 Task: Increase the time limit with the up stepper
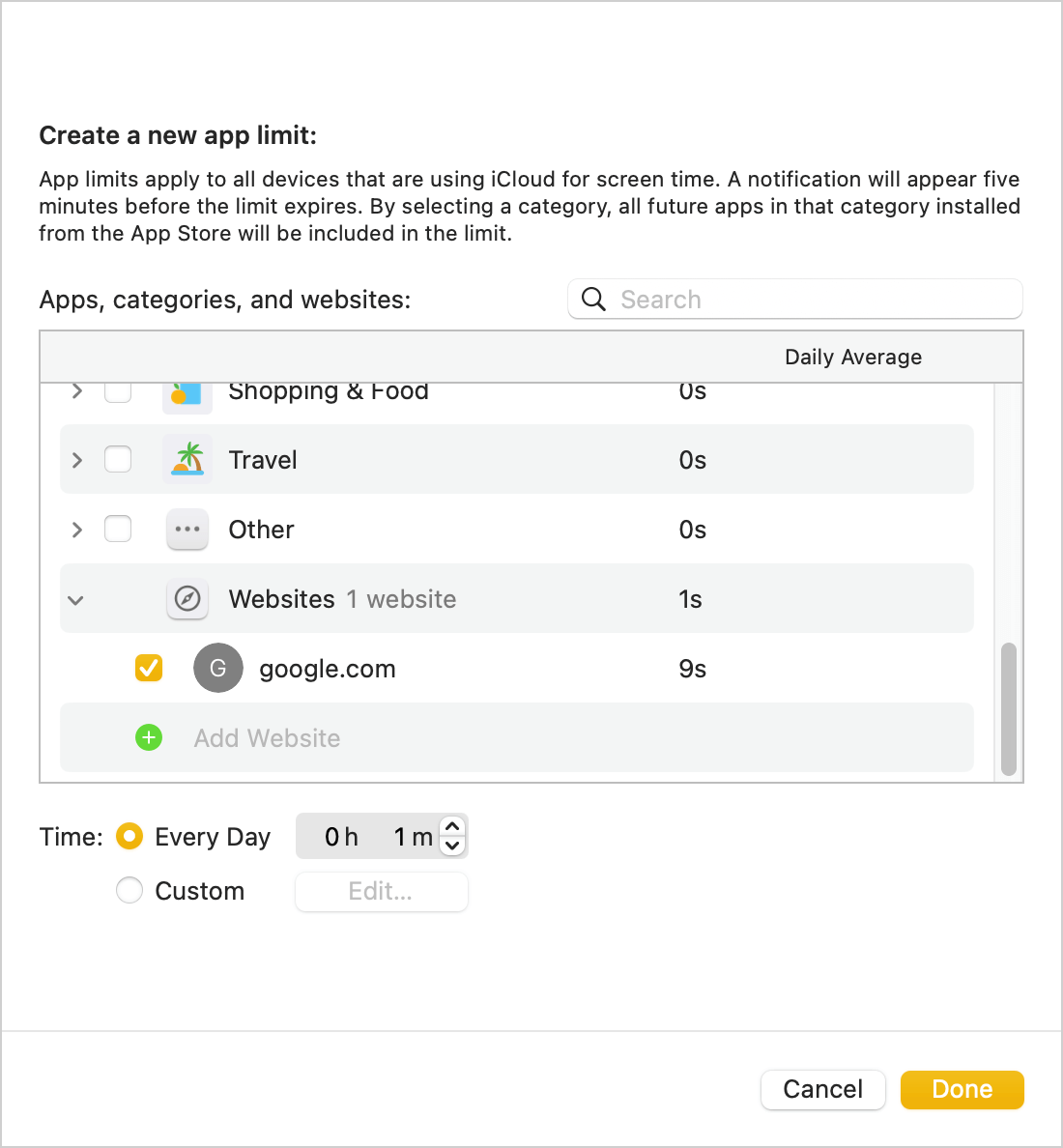click(x=451, y=826)
